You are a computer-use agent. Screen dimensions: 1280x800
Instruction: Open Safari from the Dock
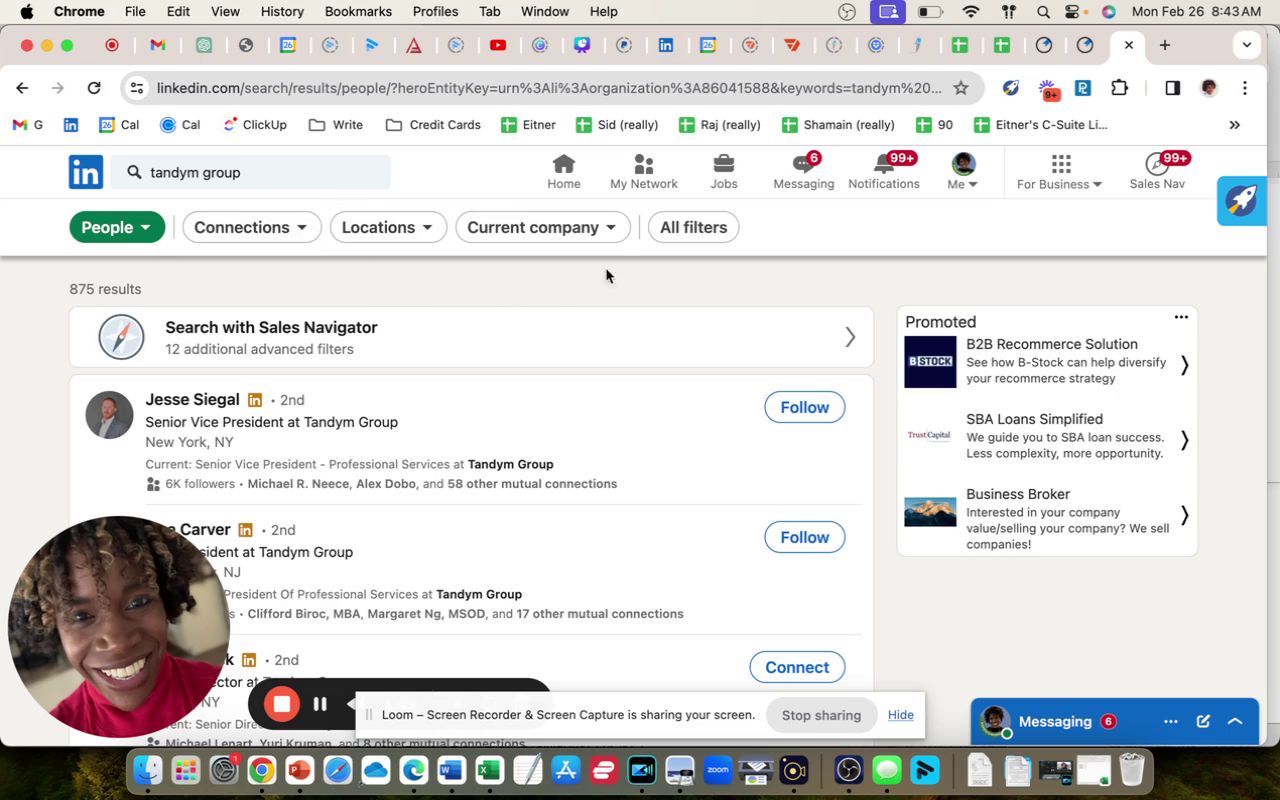[338, 770]
